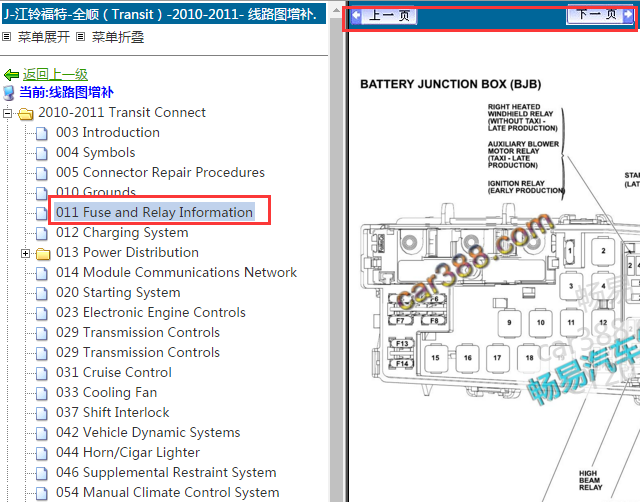This screenshot has height=502, width=640.
Task: Click page icon beside 011 Fuse and Relay
Action: pyautogui.click(x=41, y=213)
